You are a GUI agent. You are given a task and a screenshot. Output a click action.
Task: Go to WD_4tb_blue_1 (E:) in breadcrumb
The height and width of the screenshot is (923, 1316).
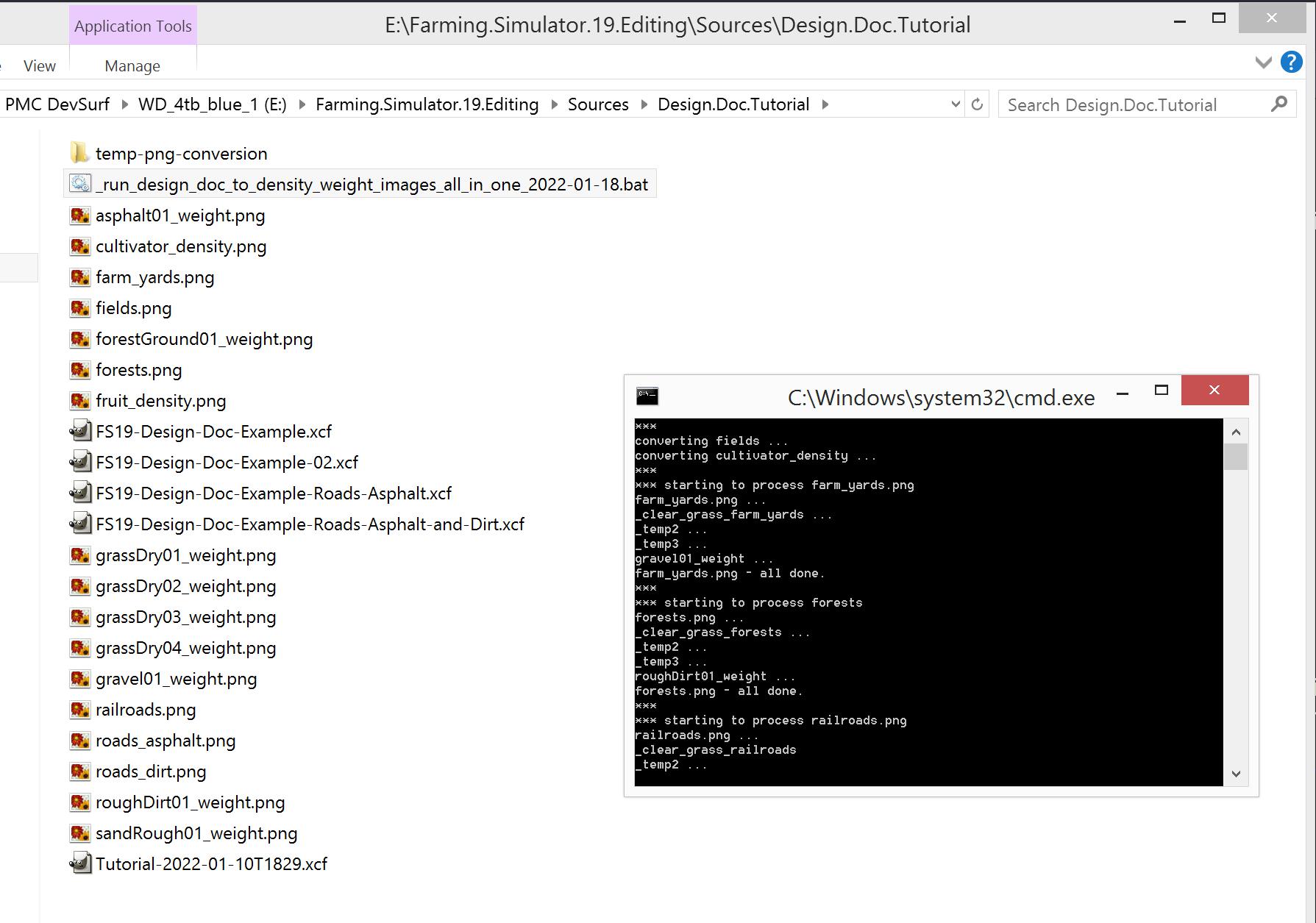(213, 104)
